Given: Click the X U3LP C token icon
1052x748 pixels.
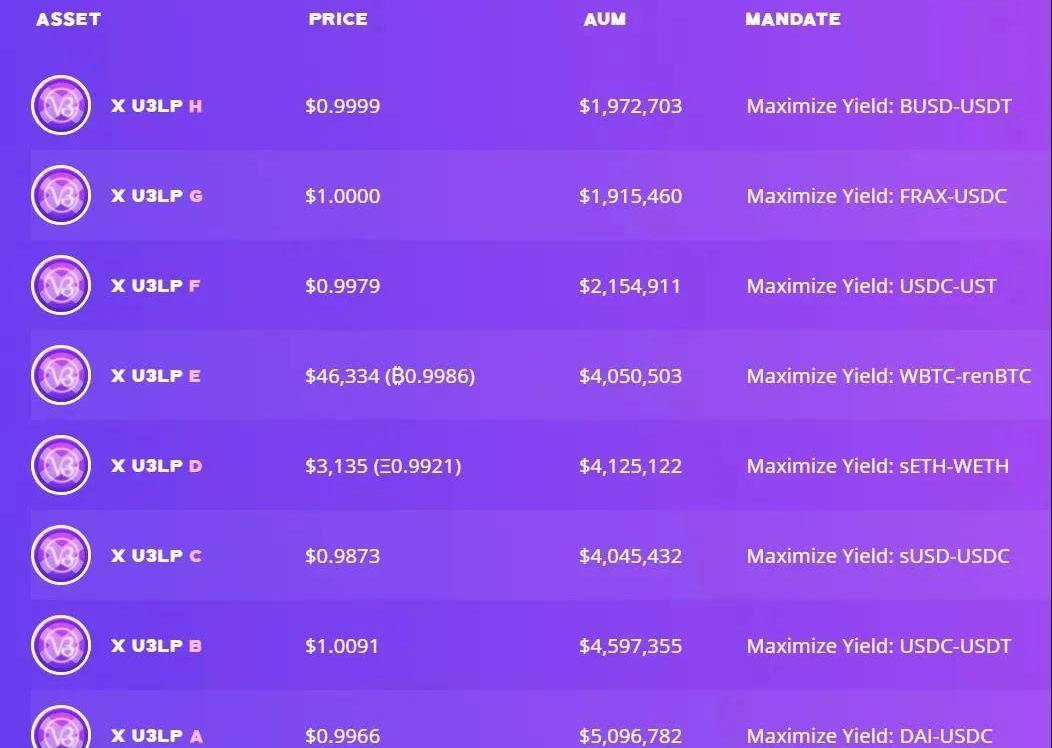Looking at the screenshot, I should pos(61,555).
